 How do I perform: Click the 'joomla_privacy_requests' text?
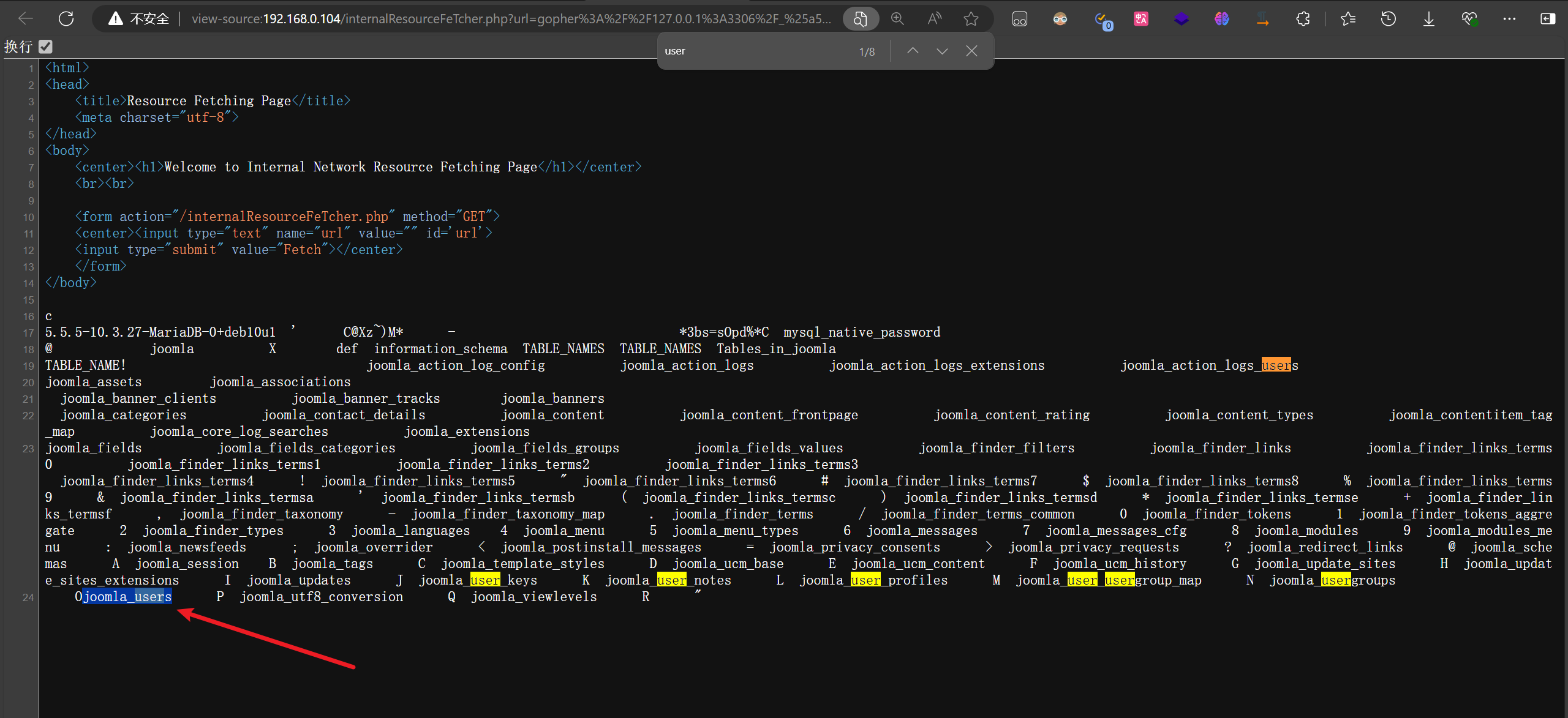click(1093, 547)
